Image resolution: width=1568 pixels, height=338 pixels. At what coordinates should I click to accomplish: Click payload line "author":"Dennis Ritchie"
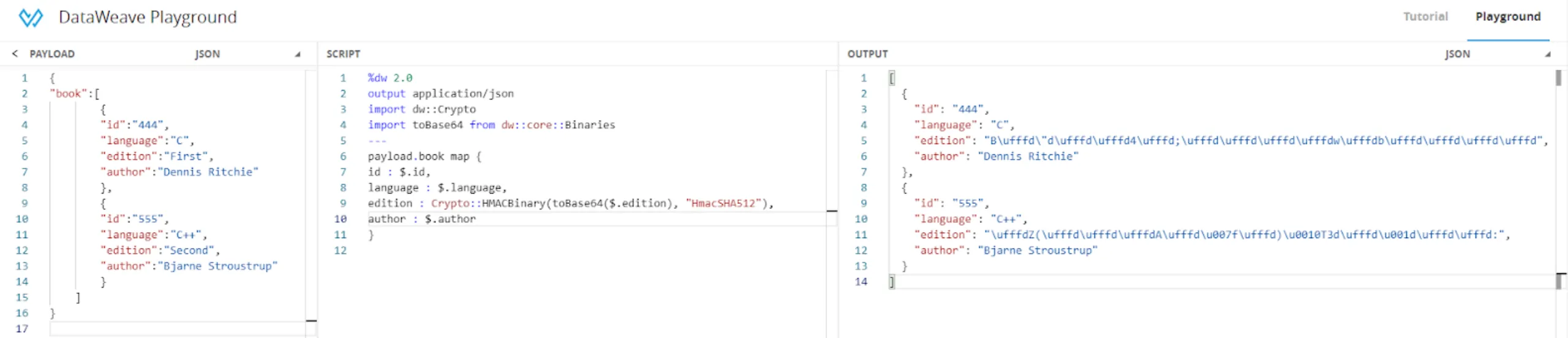point(179,172)
